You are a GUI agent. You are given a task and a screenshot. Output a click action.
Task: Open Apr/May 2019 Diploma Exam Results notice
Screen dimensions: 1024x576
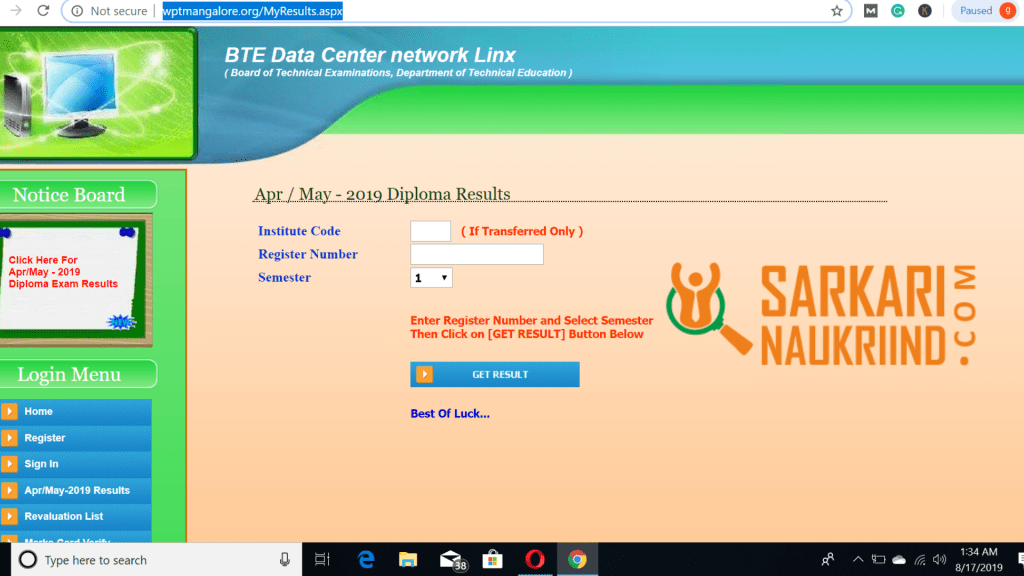pos(63,272)
